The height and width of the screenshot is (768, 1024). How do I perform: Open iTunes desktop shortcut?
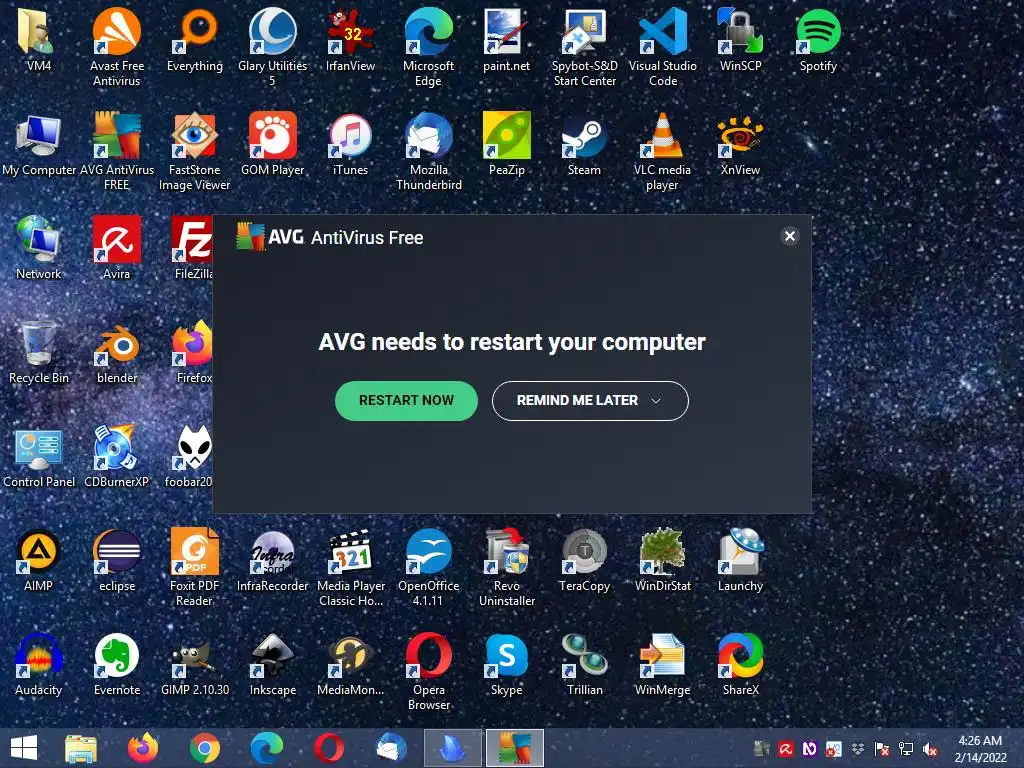click(351, 144)
